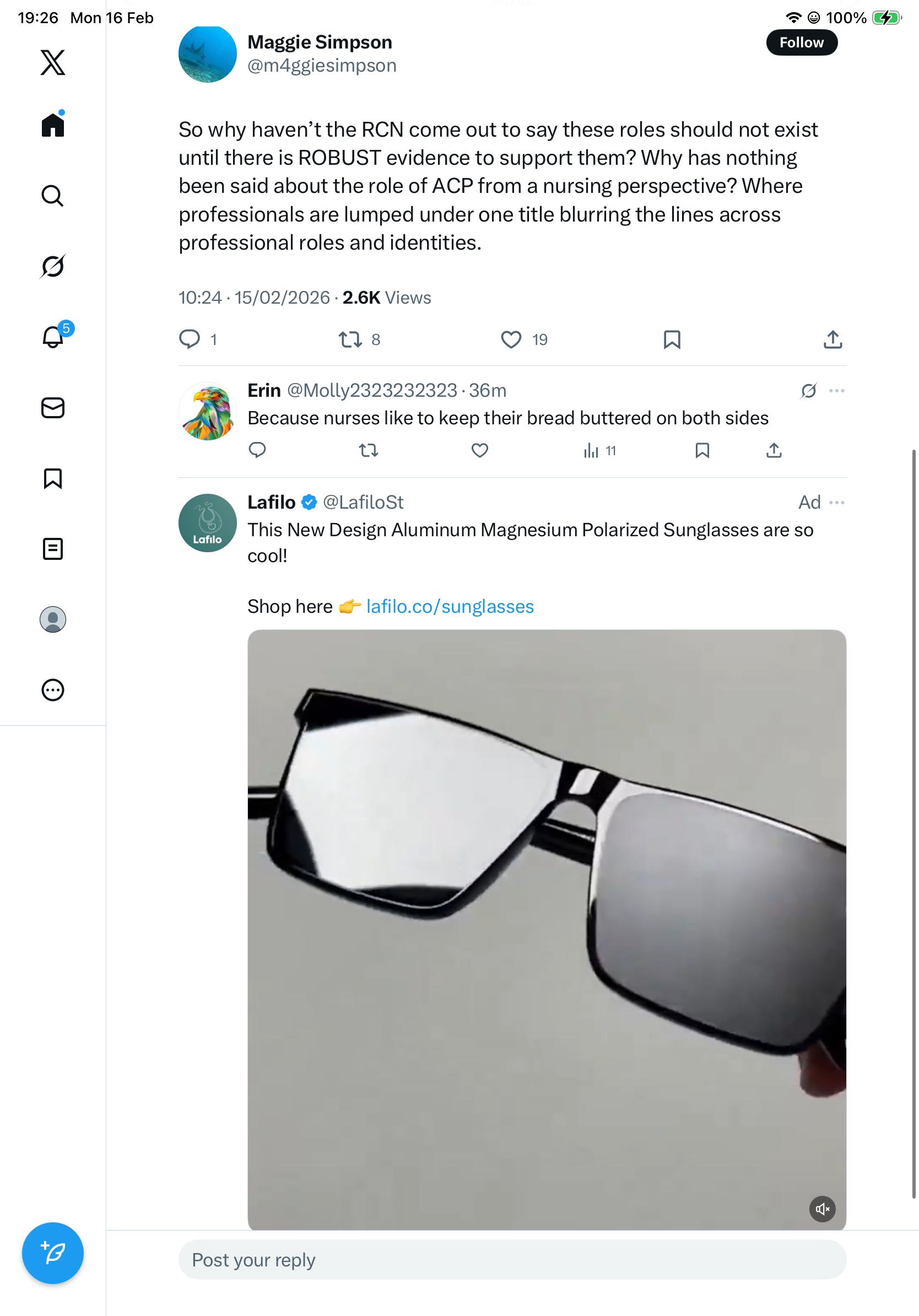Open Direct Messages envelope
The width and height of the screenshot is (919, 1316).
(x=53, y=407)
